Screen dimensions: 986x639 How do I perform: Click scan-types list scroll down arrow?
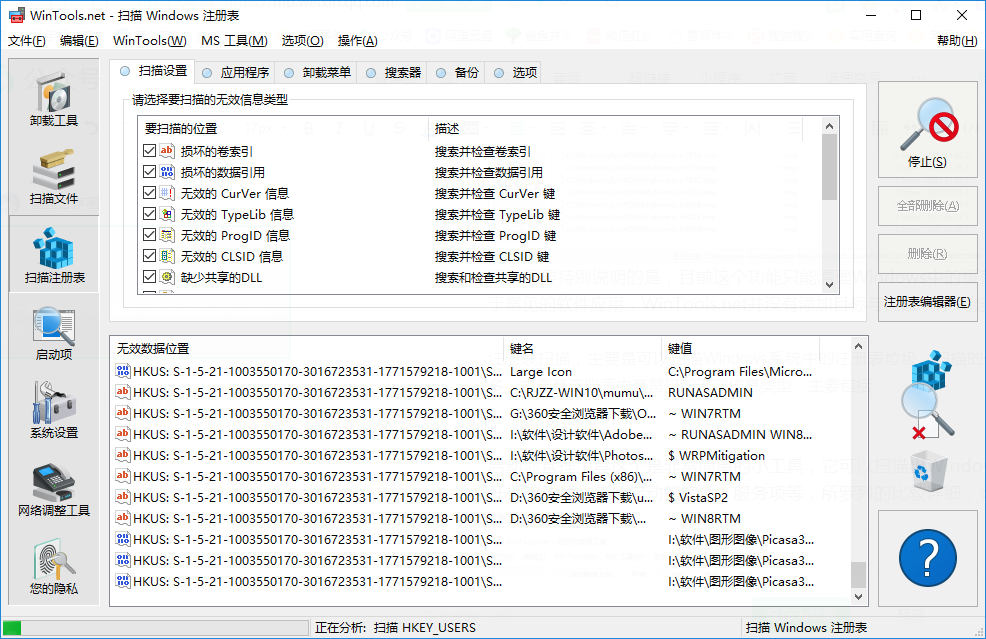click(x=829, y=285)
